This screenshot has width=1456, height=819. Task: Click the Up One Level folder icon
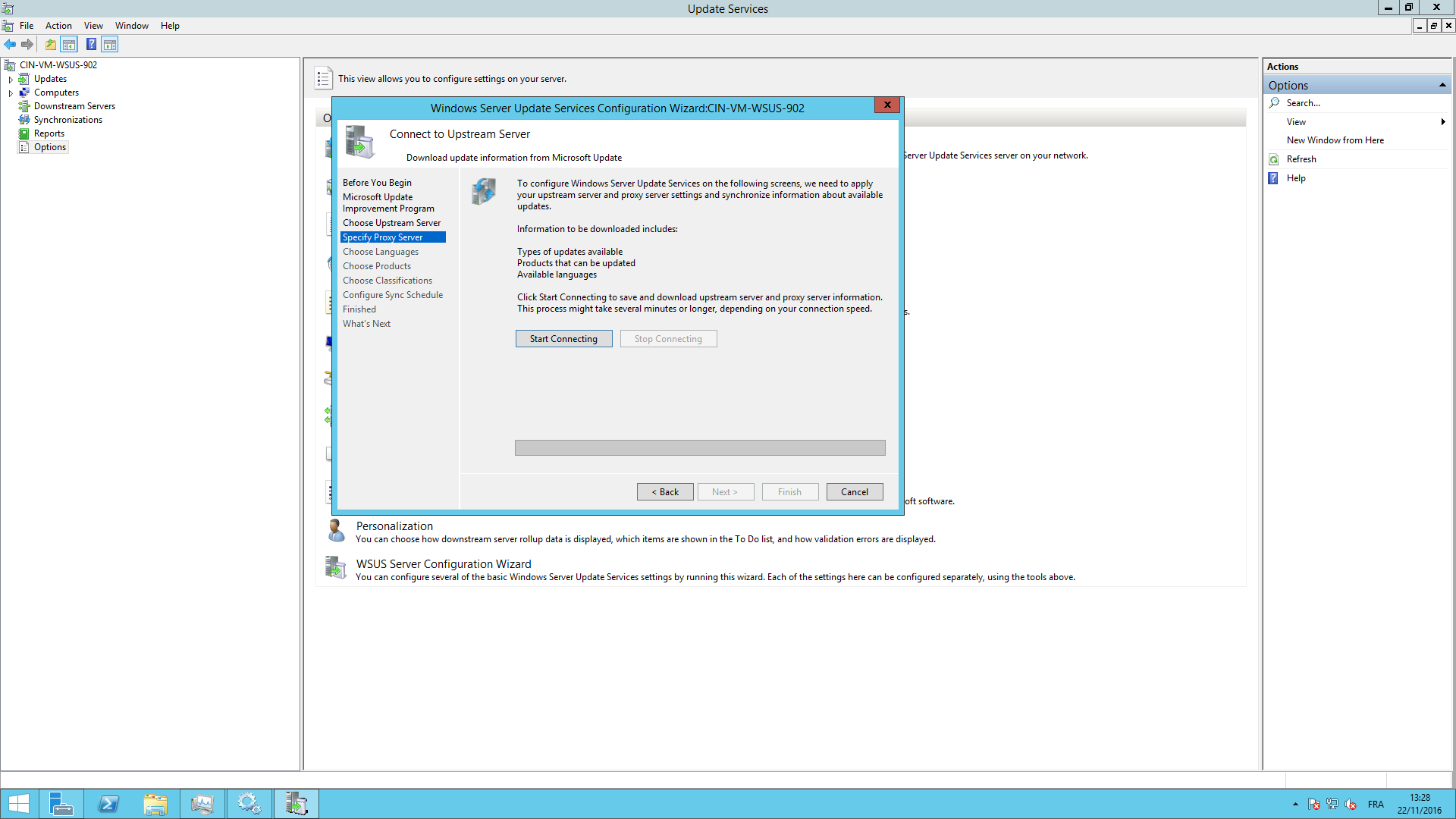point(50,45)
